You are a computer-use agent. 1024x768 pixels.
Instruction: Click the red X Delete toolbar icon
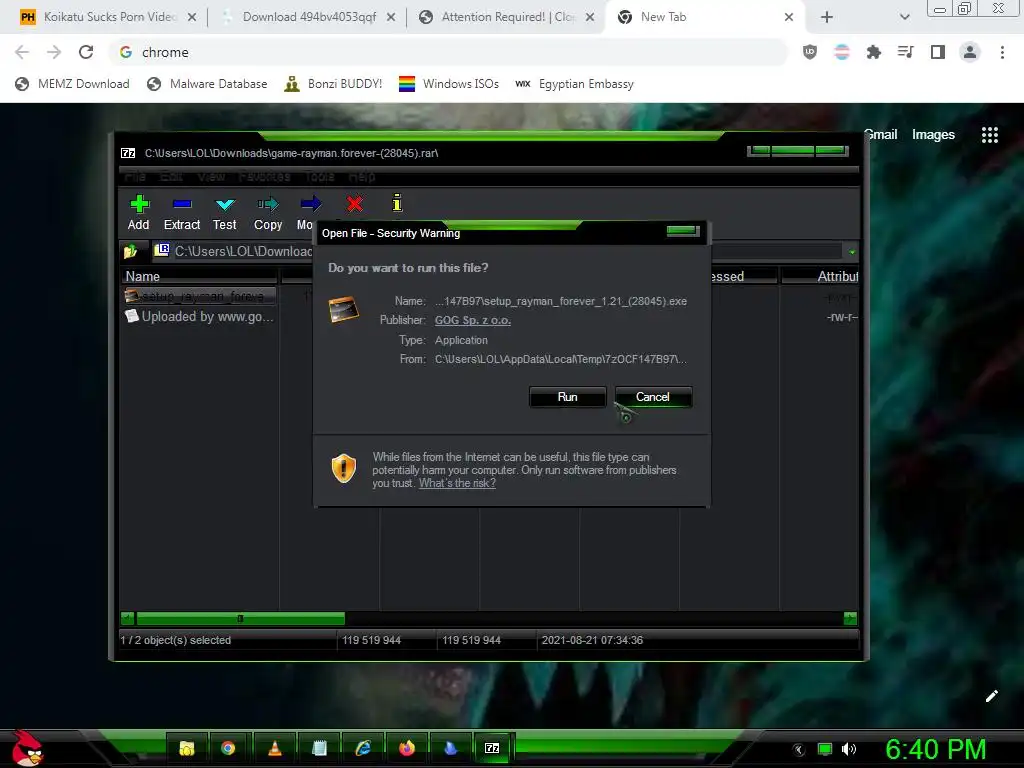(x=355, y=204)
